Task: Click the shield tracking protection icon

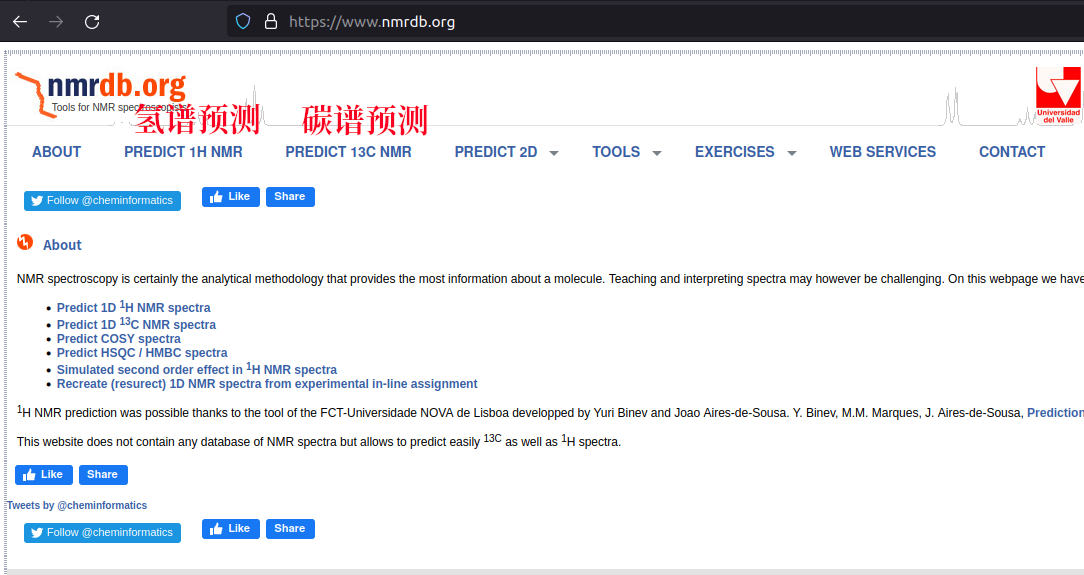Action: (x=242, y=21)
